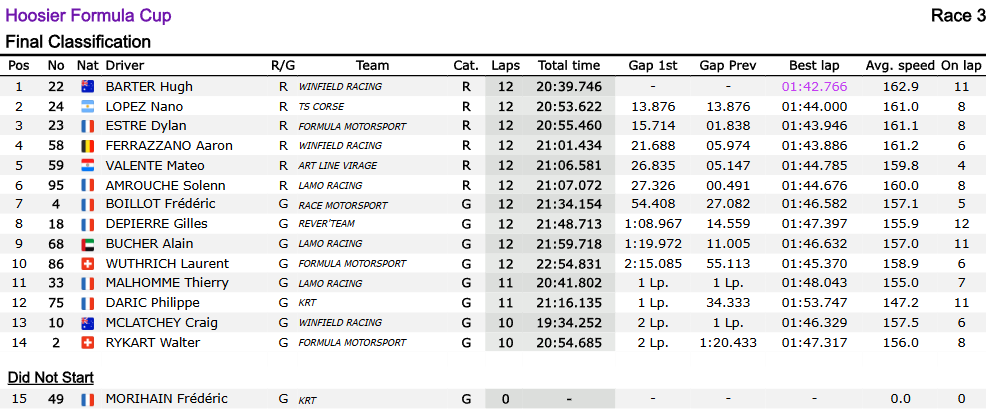Click the Gap 1st column header
The height and width of the screenshot is (410, 986).
(x=653, y=66)
